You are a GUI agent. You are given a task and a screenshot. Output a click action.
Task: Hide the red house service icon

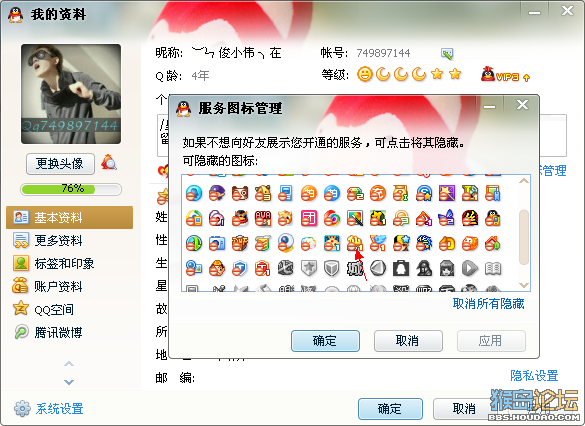[492, 243]
